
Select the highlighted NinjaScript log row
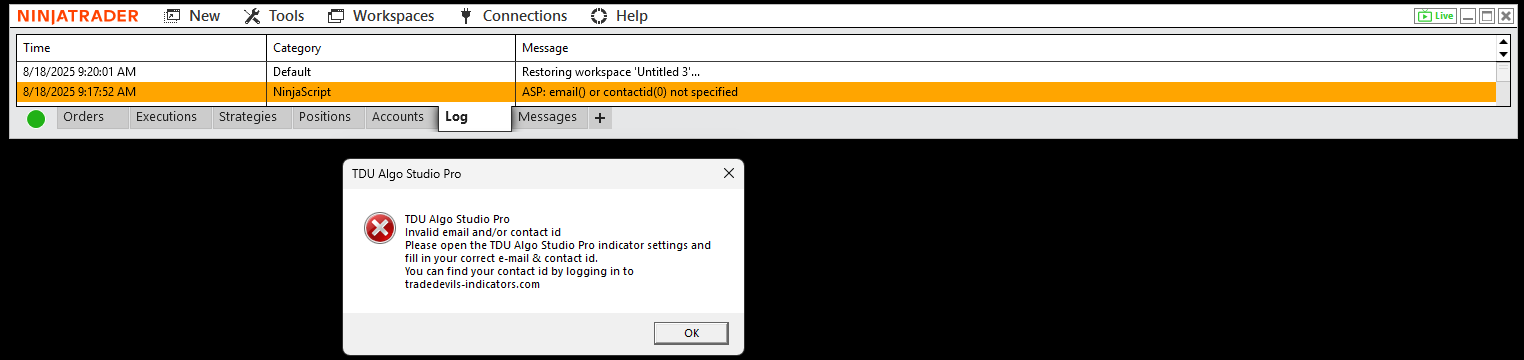pyautogui.click(x=756, y=92)
